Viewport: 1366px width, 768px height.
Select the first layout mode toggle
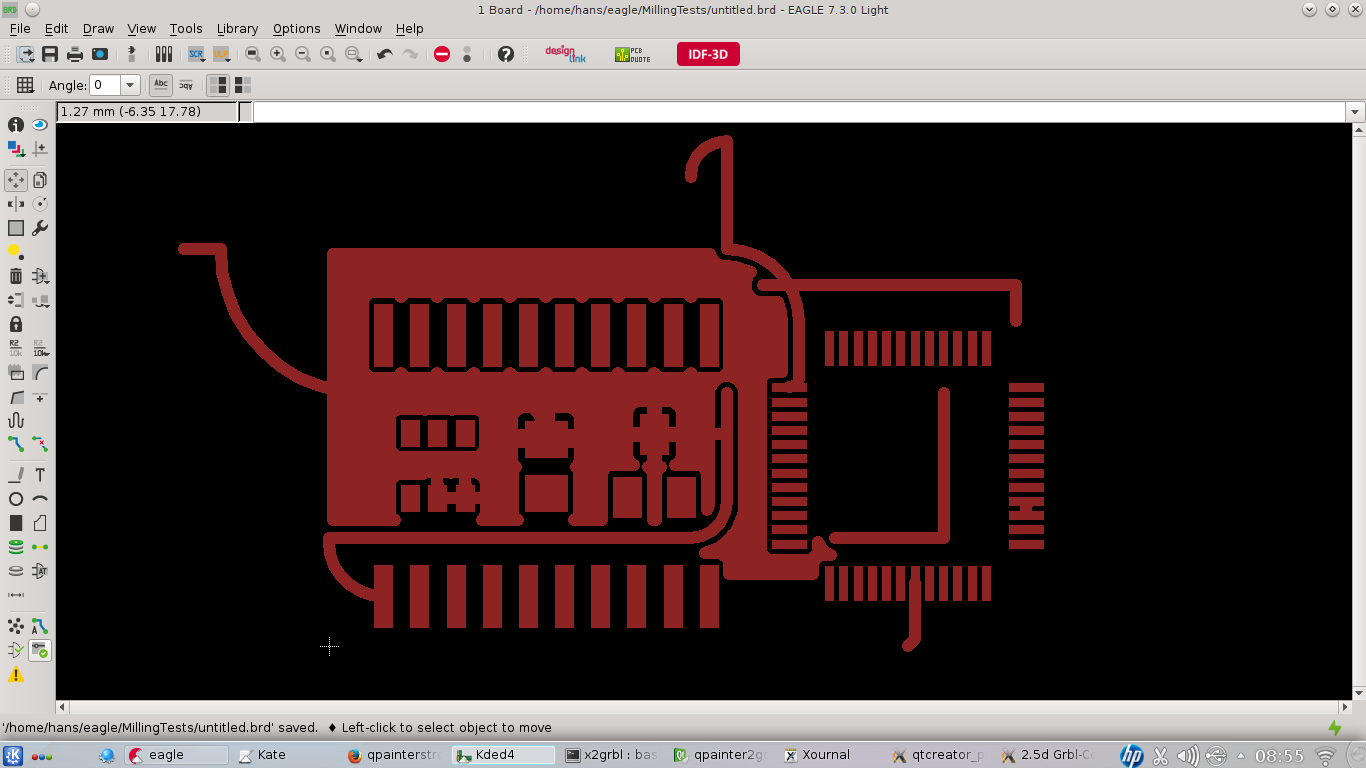[x=218, y=85]
